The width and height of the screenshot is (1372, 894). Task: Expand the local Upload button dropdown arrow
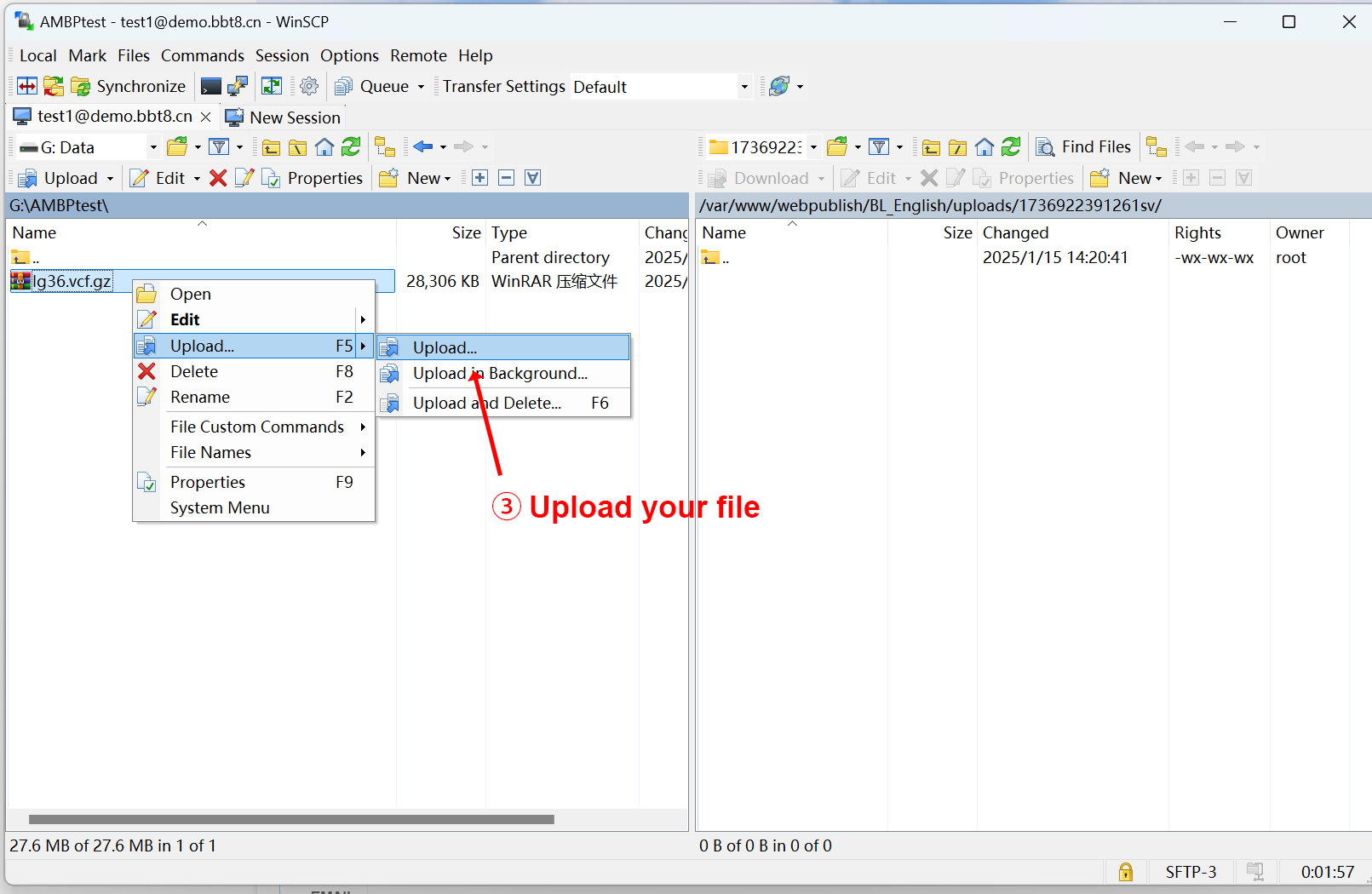110,179
